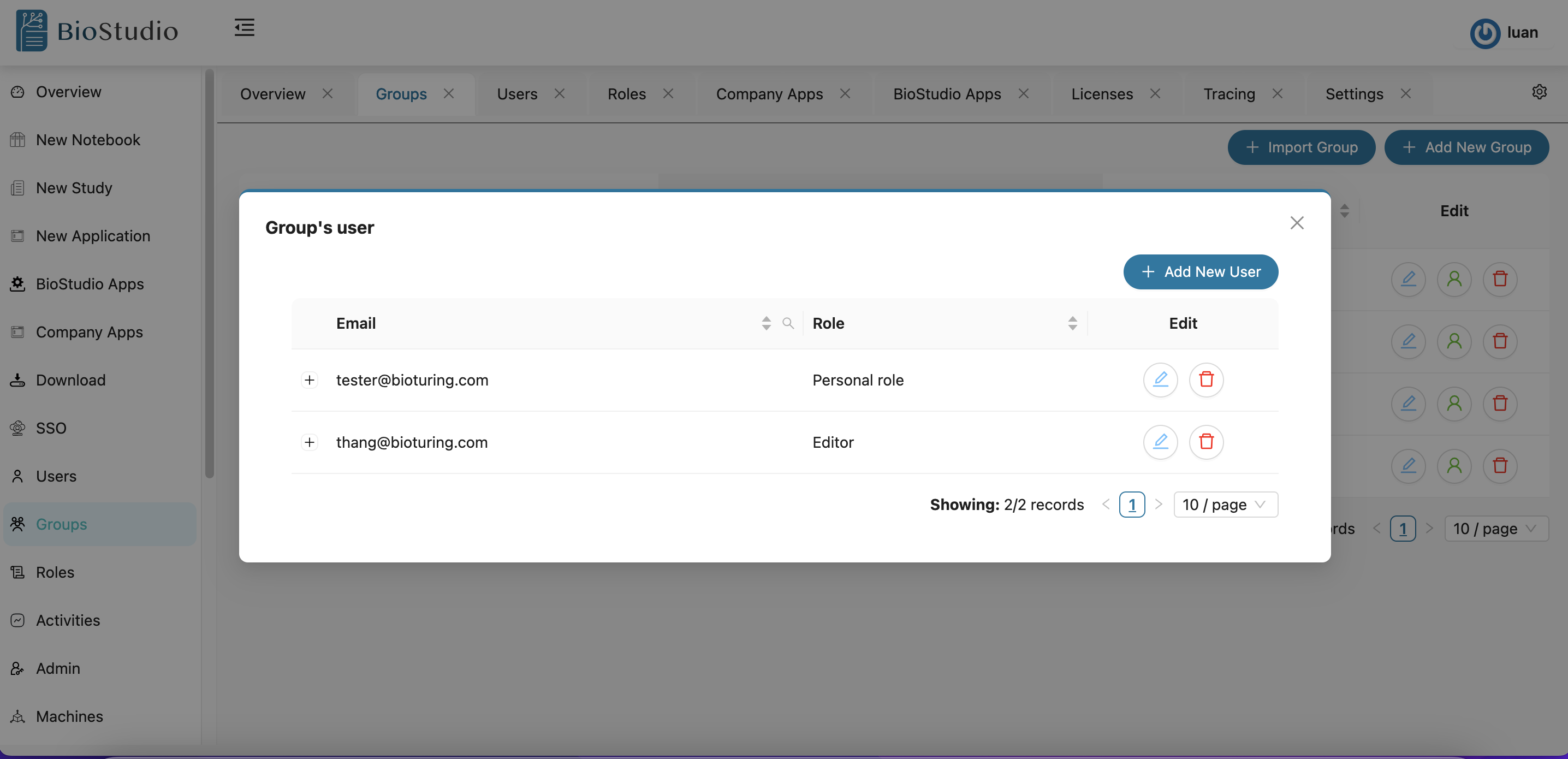Open SSO in the sidebar
This screenshot has width=1568, height=759.
point(100,429)
